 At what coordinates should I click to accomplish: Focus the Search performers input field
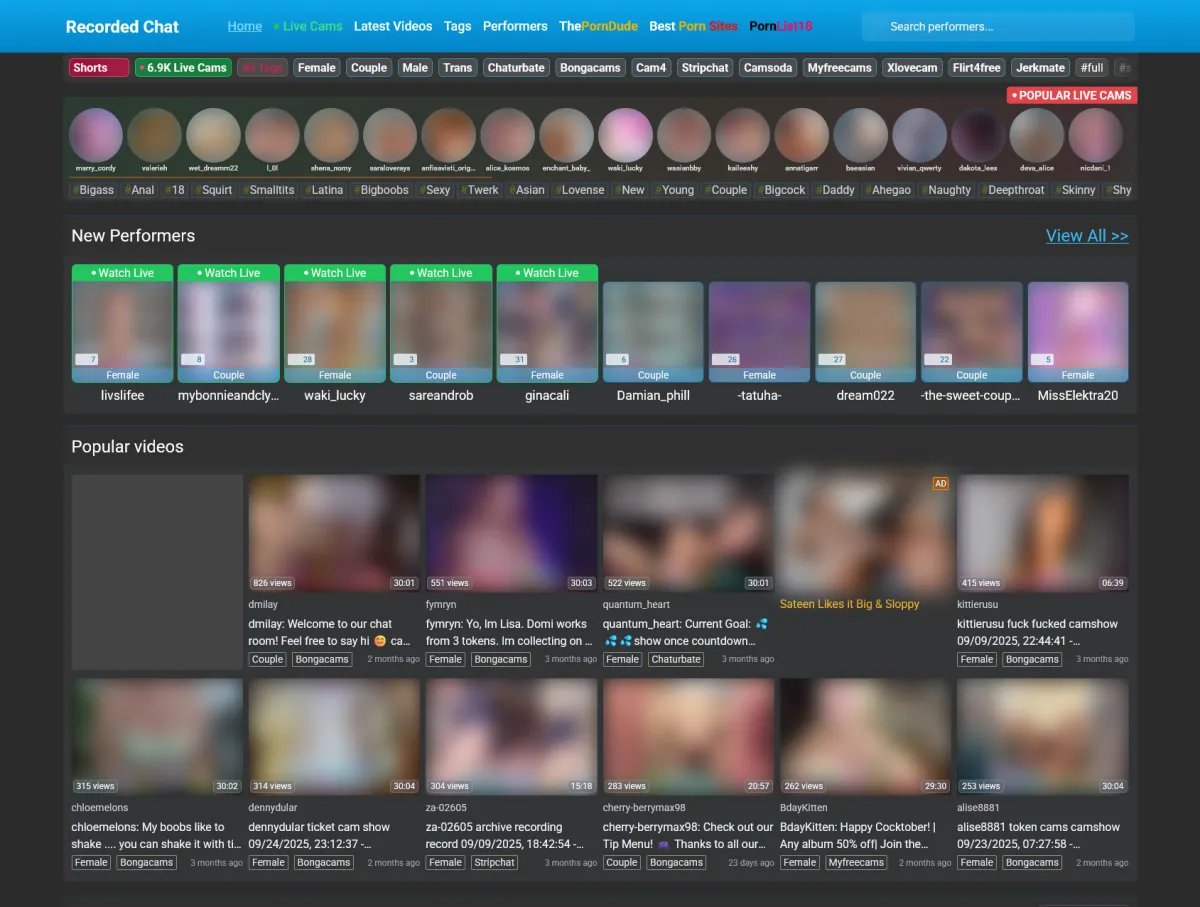1000,27
